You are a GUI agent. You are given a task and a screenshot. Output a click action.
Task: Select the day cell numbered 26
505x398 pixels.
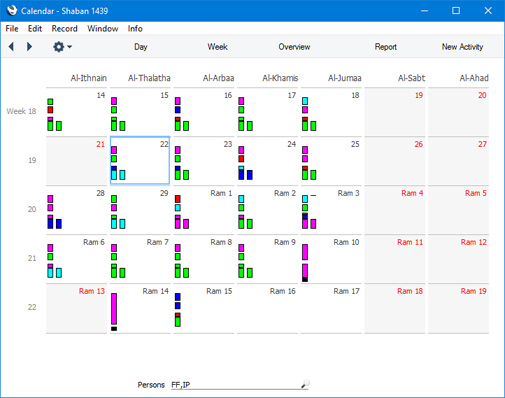coord(395,160)
